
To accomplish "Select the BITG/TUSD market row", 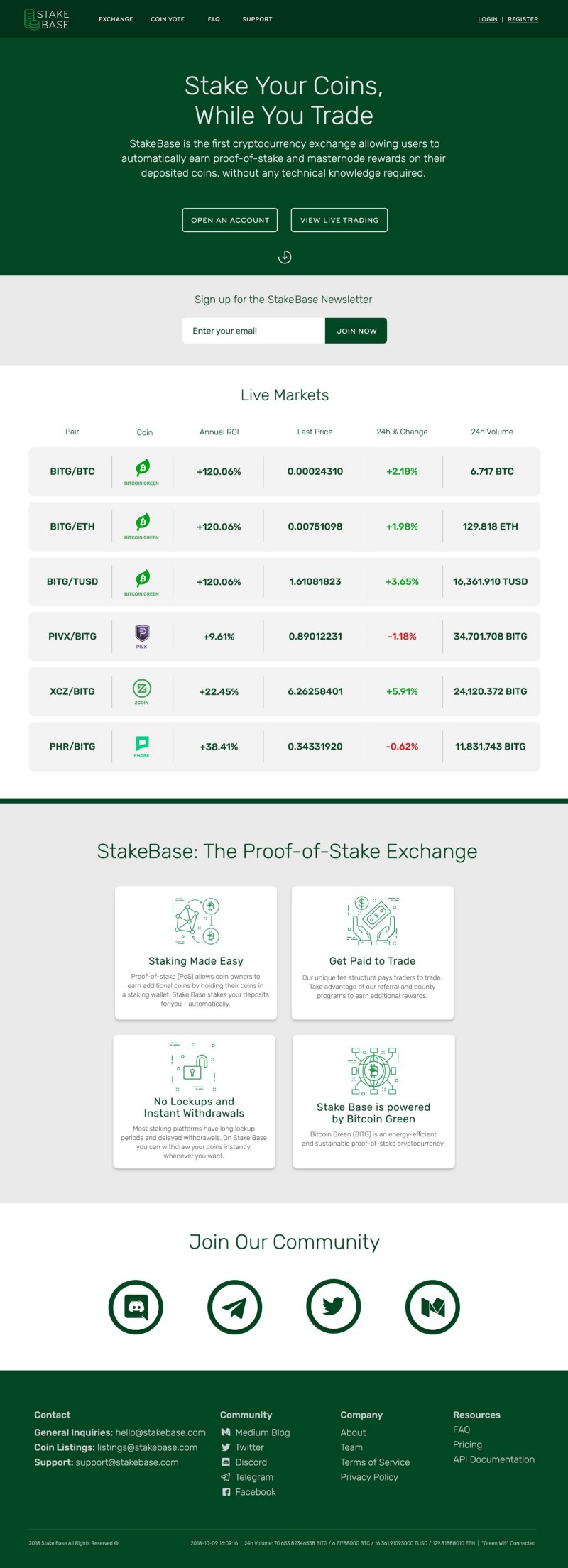I will pos(284,581).
